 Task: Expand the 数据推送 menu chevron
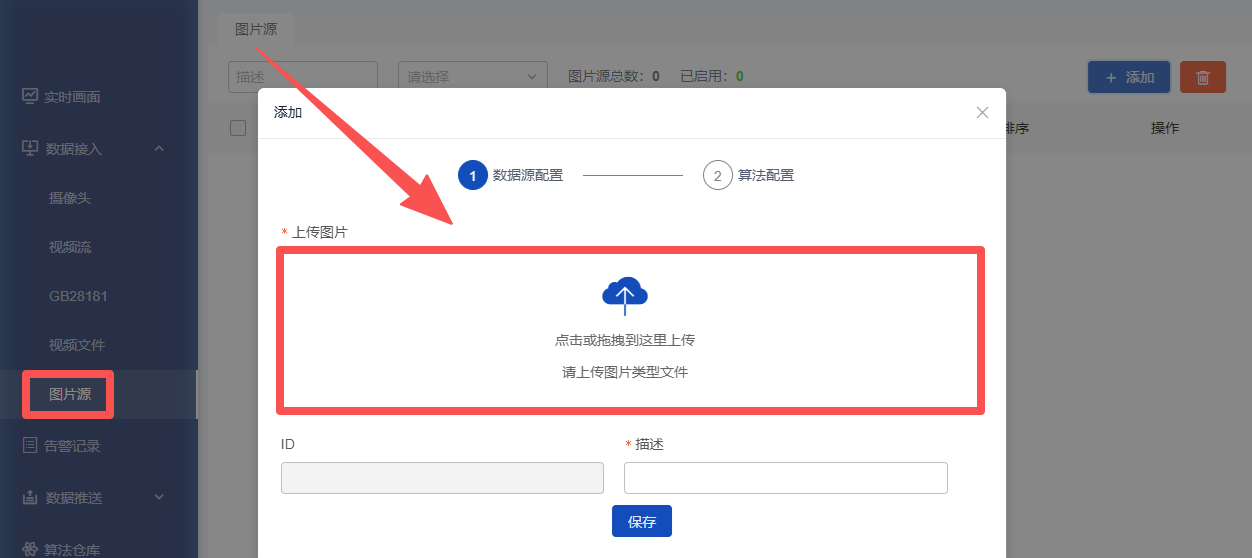pyautogui.click(x=159, y=497)
